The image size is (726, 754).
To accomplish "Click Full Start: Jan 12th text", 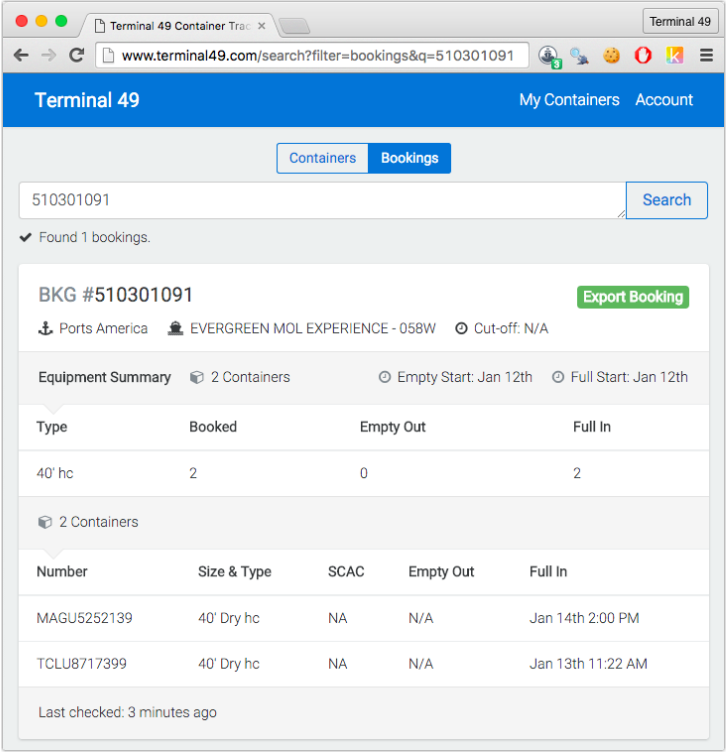I will [x=629, y=377].
